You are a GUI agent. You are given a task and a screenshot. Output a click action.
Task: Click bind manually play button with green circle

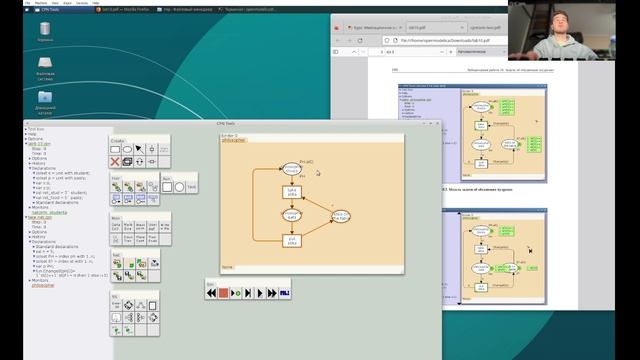pos(236,293)
